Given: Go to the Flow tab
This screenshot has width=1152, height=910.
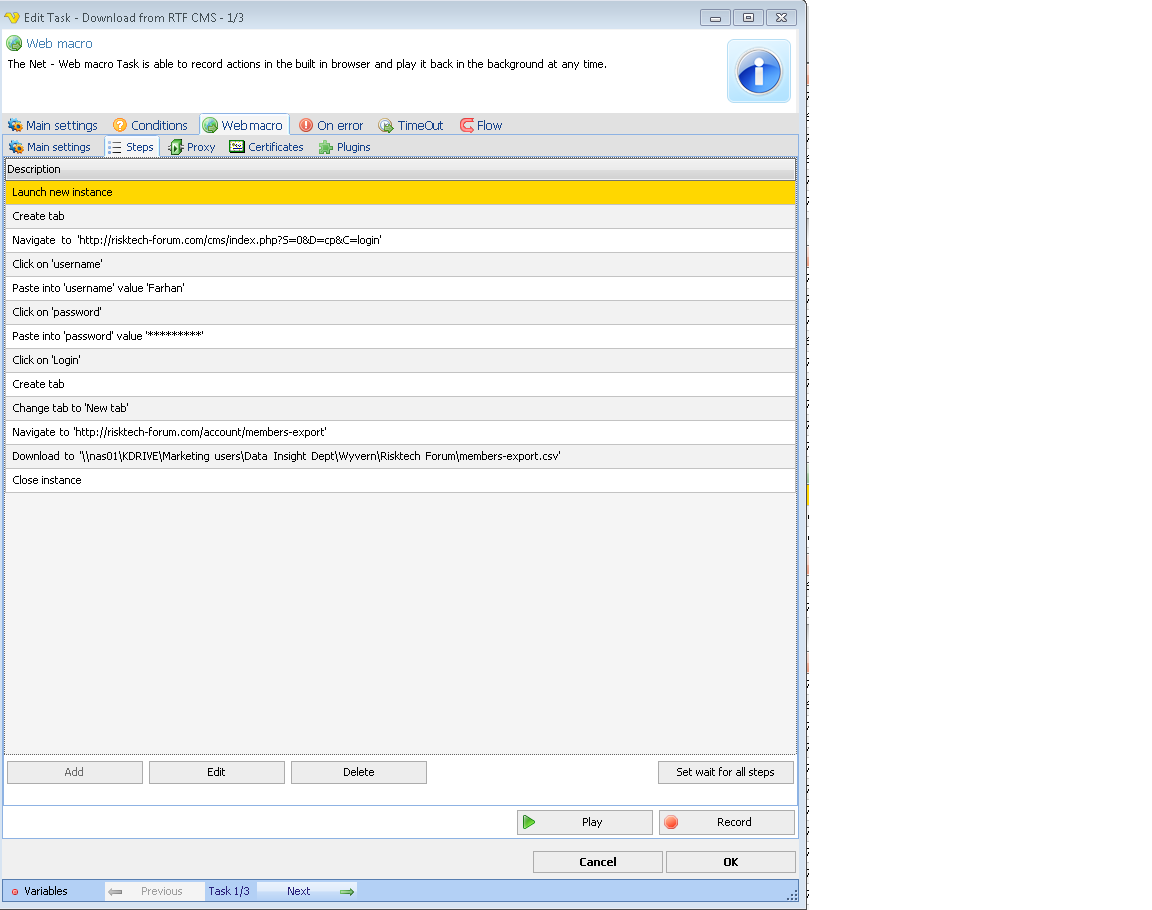Looking at the screenshot, I should point(481,125).
